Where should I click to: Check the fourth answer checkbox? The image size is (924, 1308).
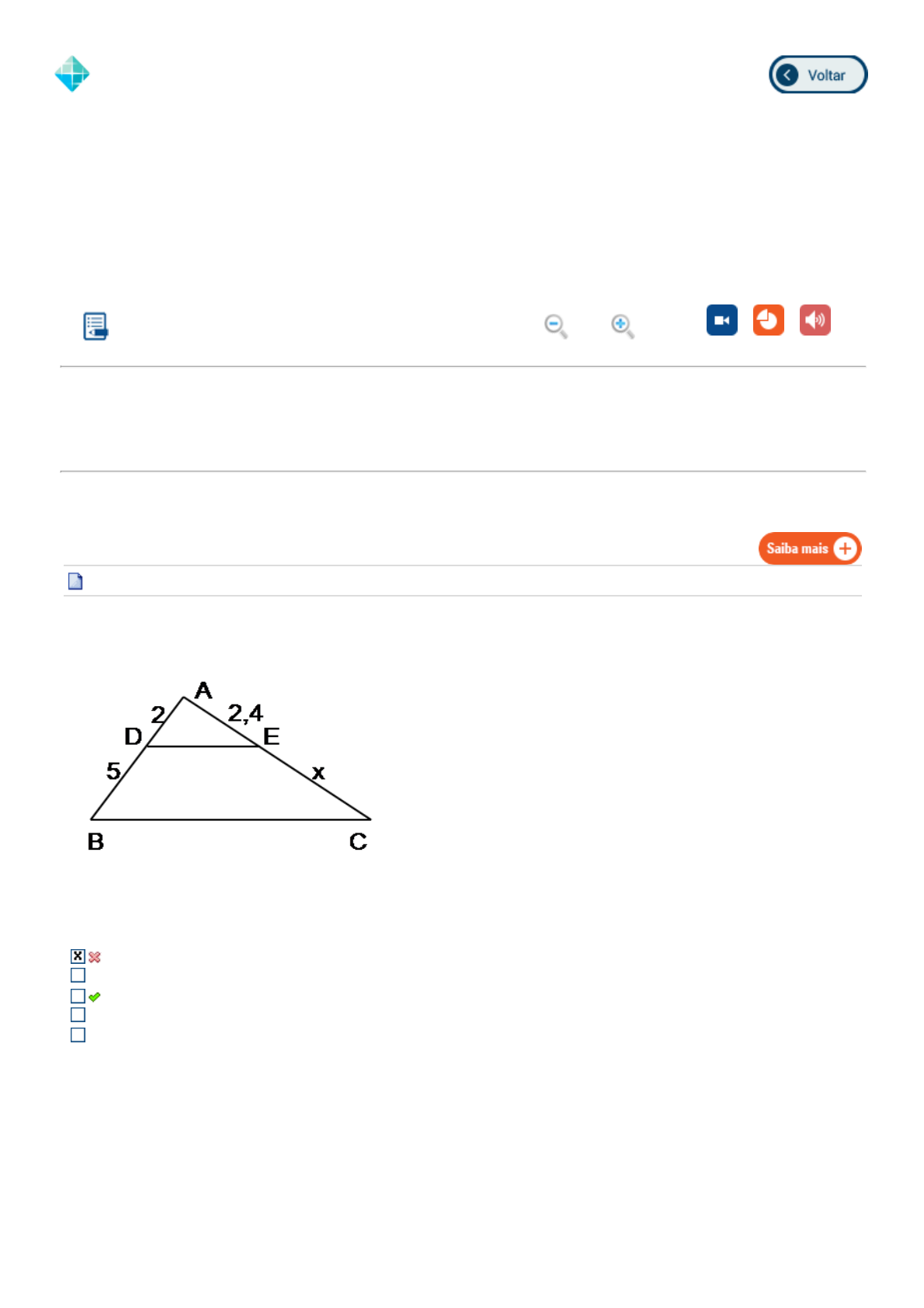click(x=78, y=1014)
